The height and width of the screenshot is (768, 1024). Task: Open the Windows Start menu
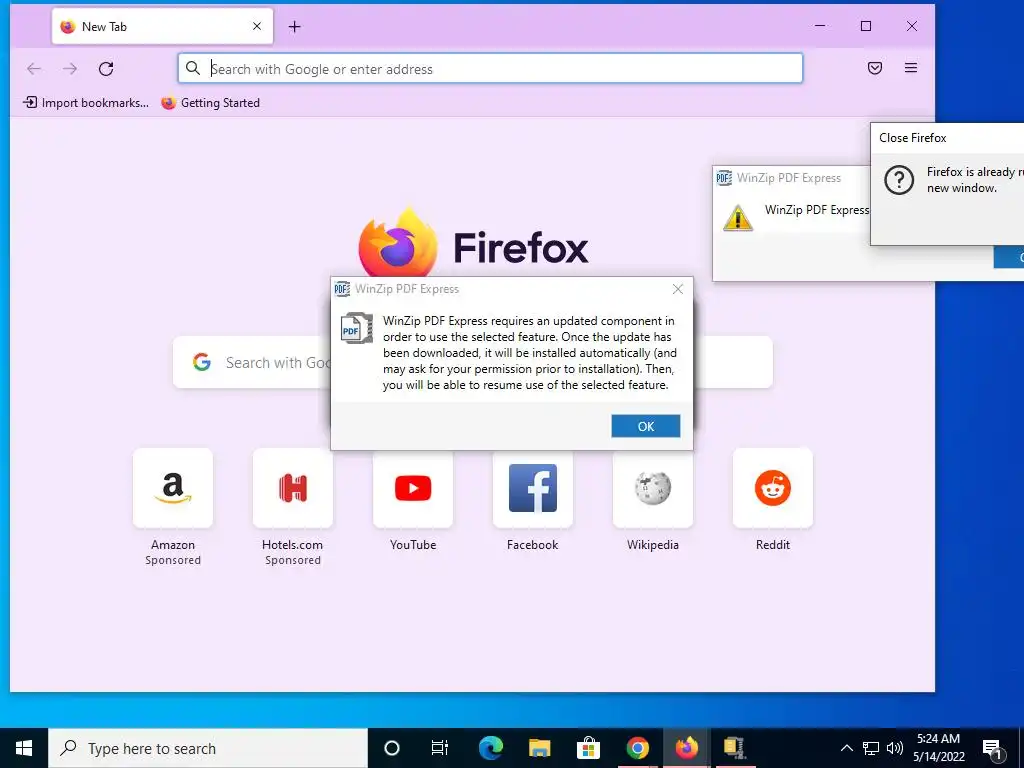[24, 748]
